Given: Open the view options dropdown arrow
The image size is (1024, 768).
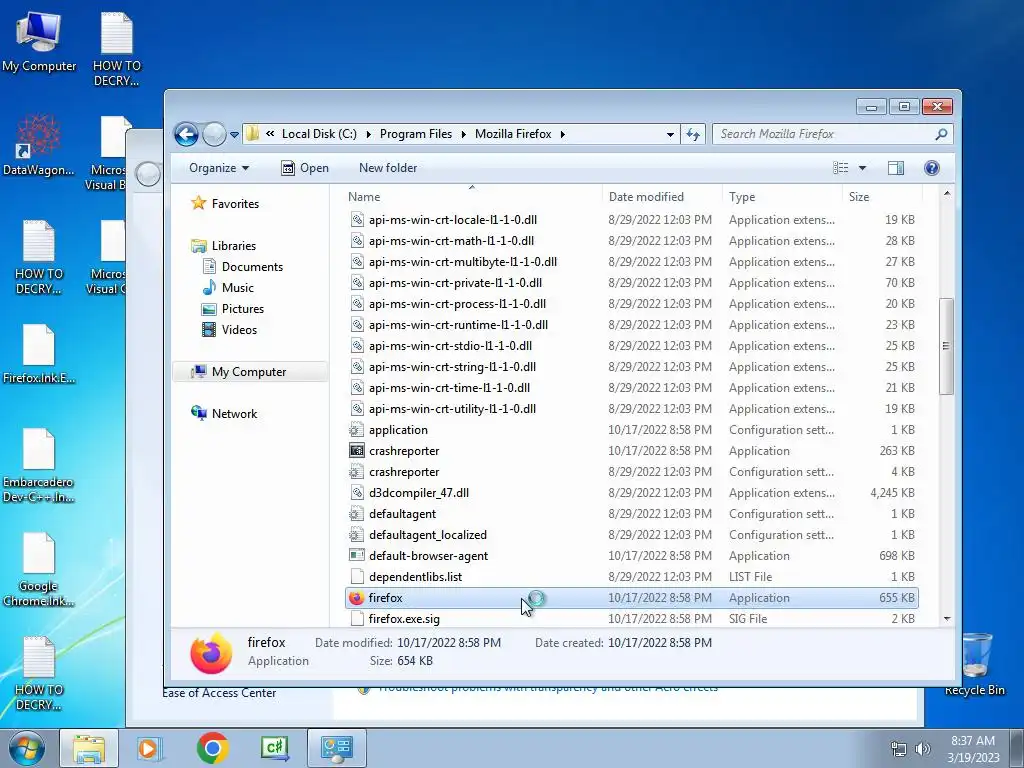Looking at the screenshot, I should (862, 168).
